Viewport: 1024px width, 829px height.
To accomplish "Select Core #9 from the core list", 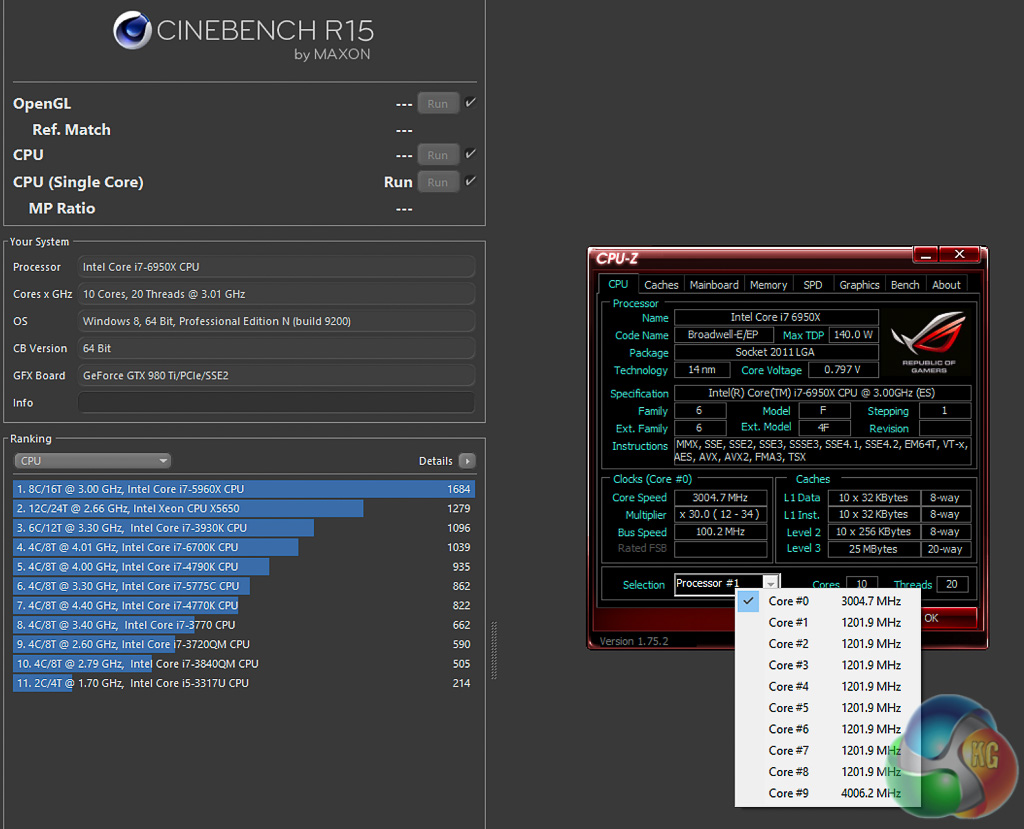I will (788, 794).
